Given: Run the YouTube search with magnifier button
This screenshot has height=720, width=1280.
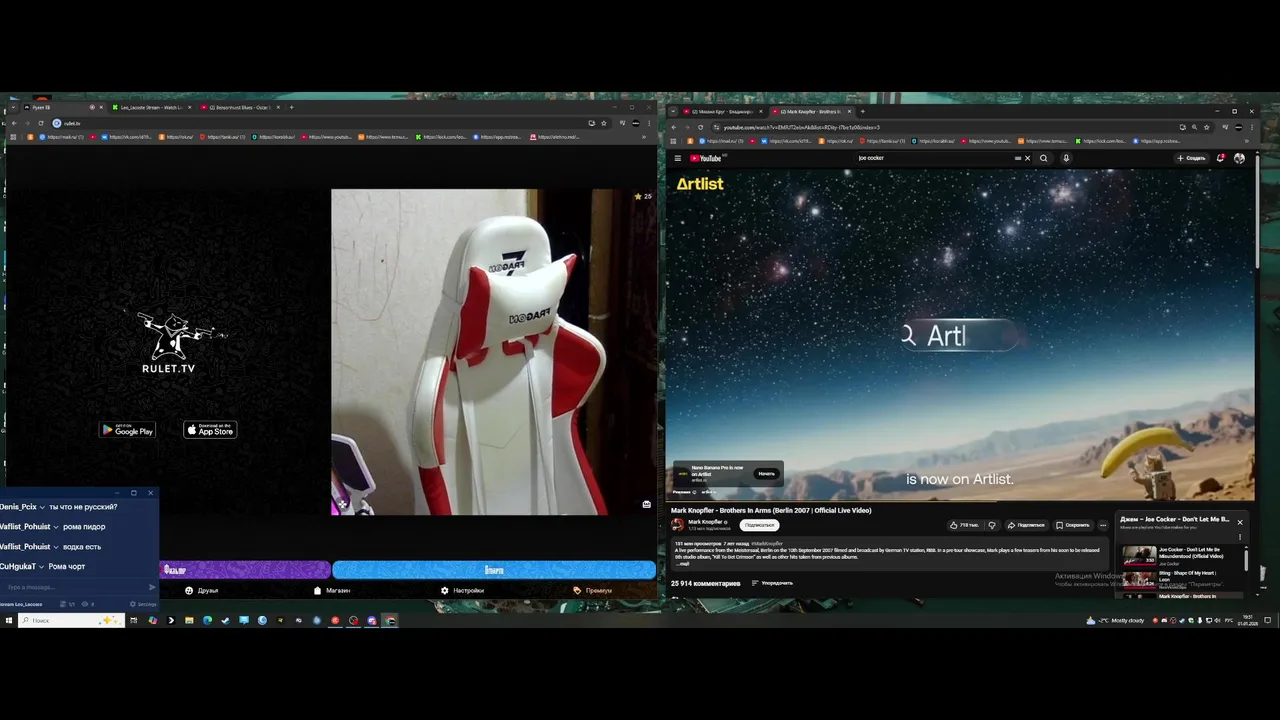Looking at the screenshot, I should pyautogui.click(x=1044, y=158).
